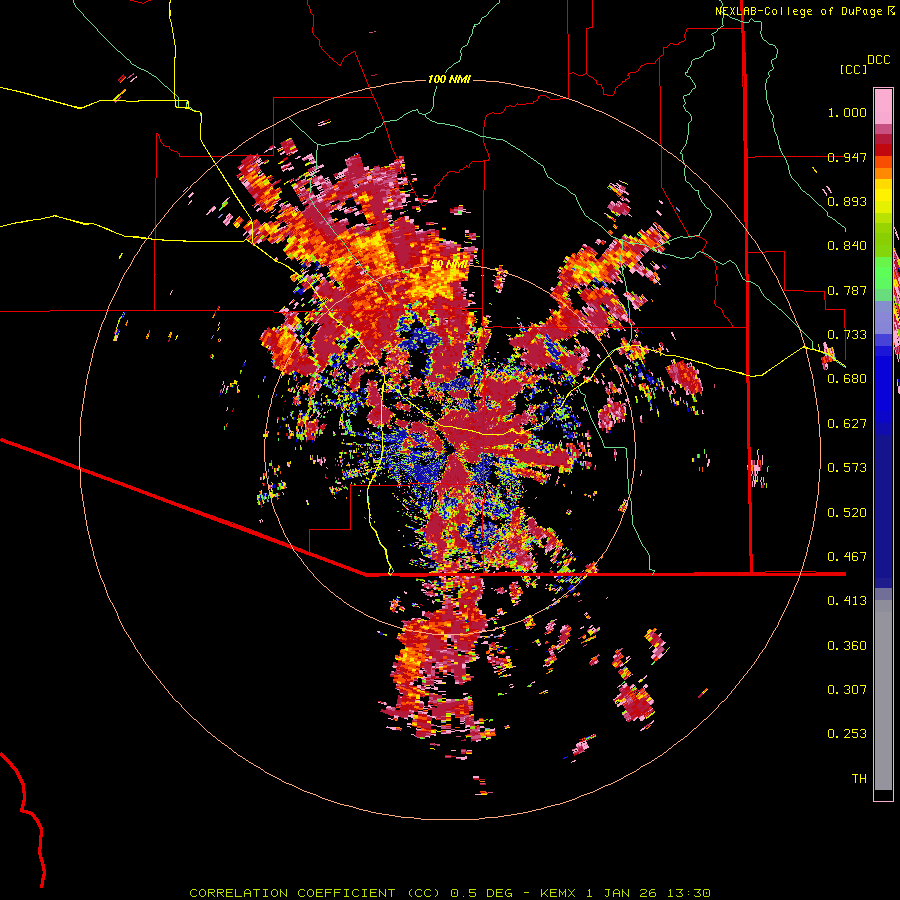
Task: Click the 0.893 scale value
Action: coord(847,201)
